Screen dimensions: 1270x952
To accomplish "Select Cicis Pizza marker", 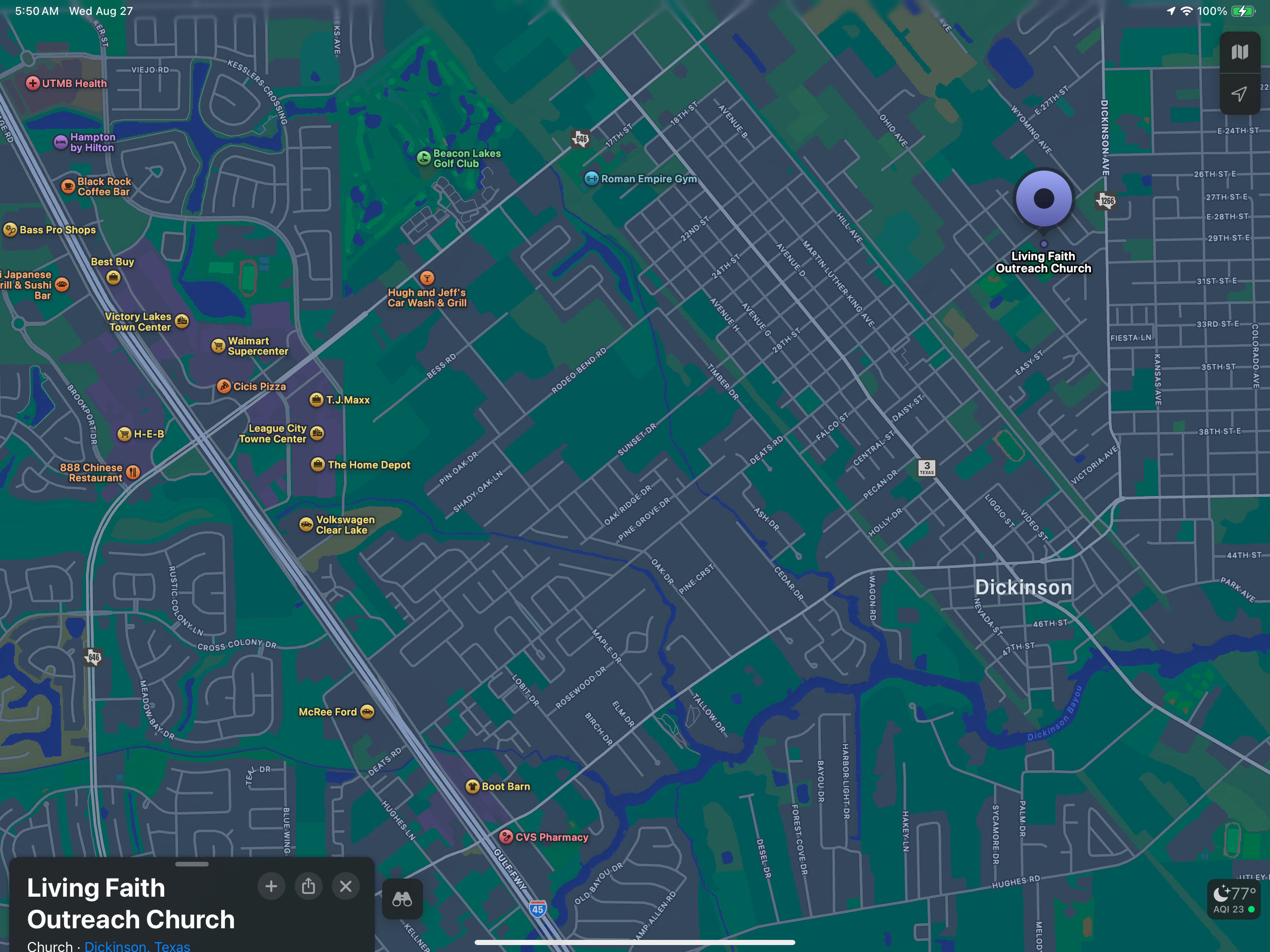I will tap(223, 386).
